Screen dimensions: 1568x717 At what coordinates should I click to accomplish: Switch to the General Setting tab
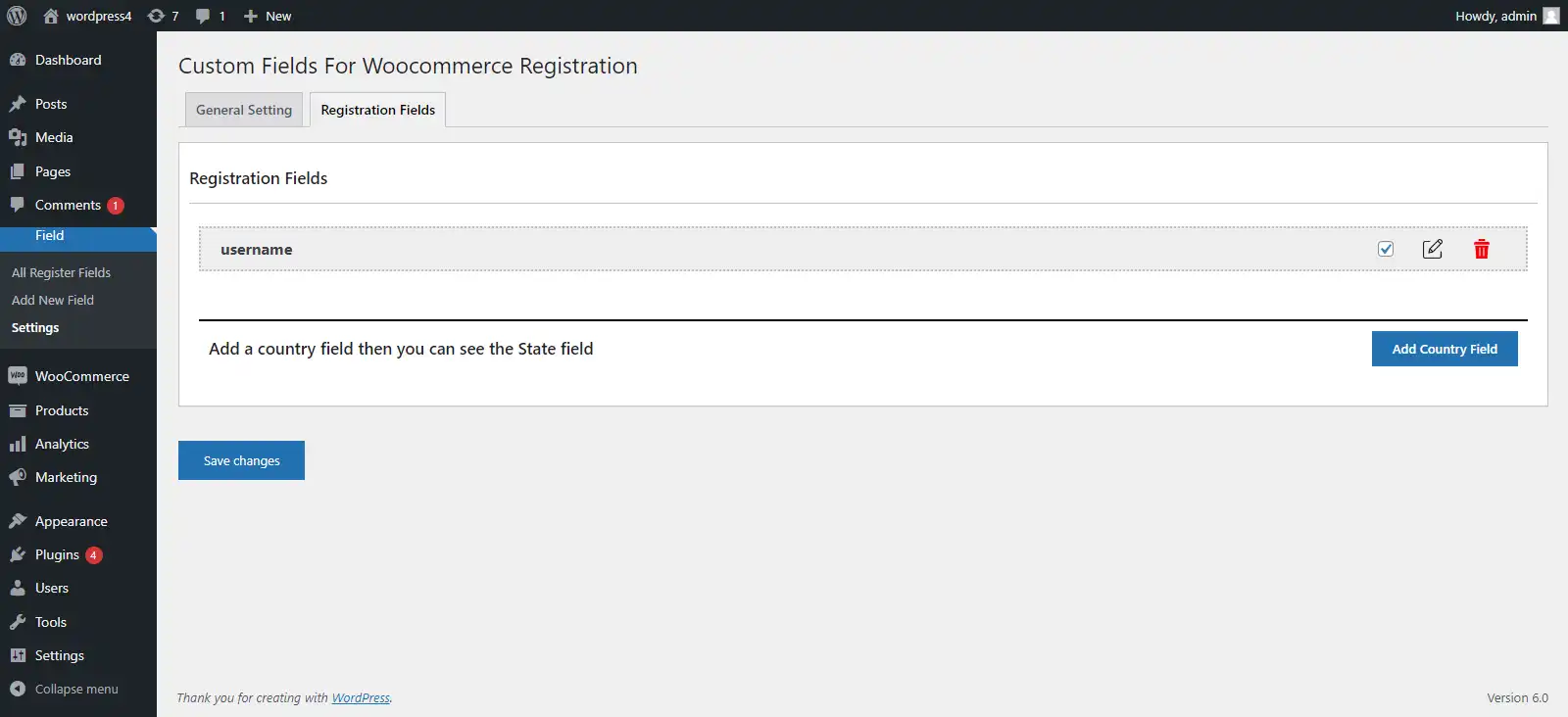coord(244,110)
